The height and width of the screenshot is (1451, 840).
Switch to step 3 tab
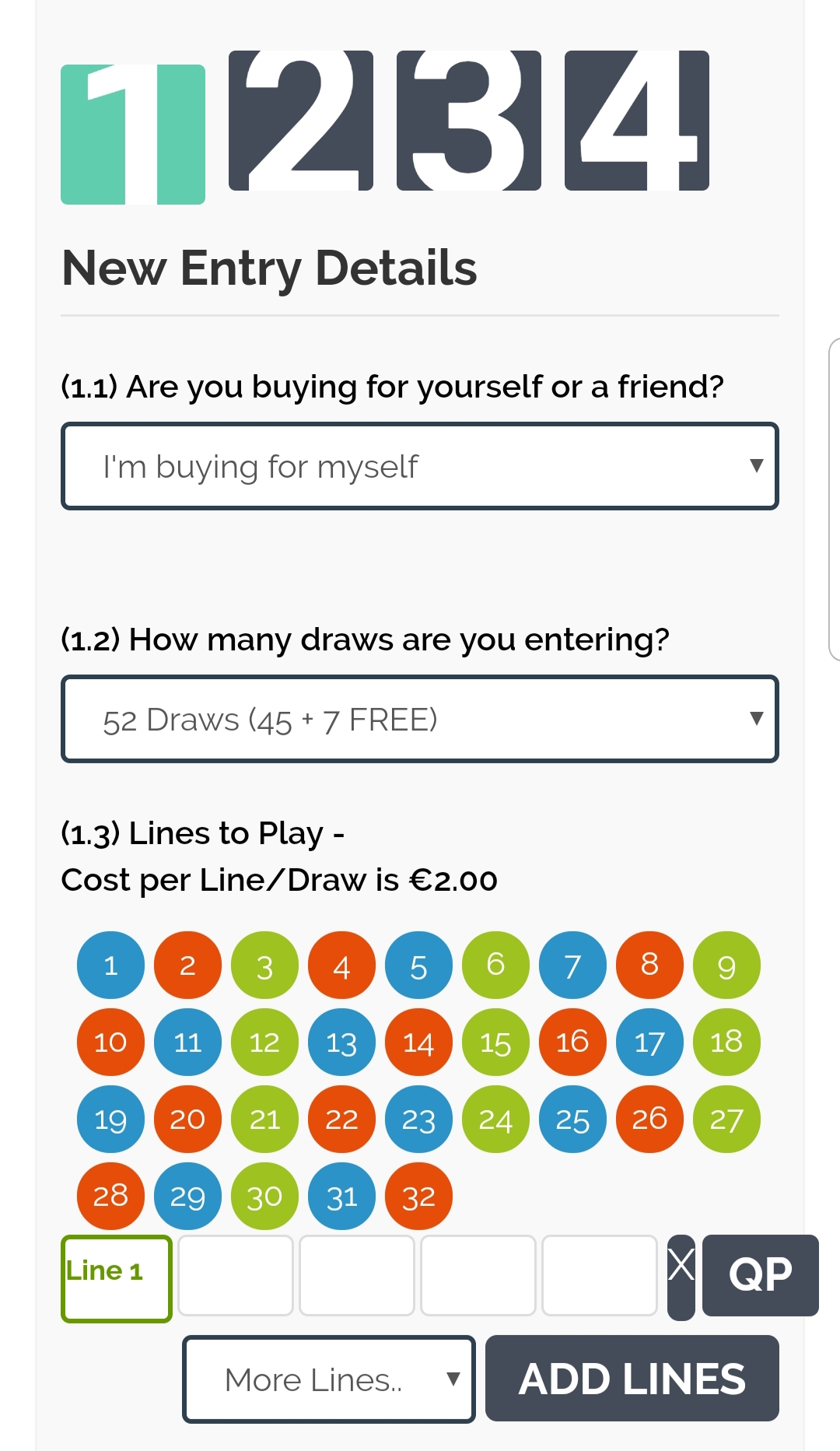point(469,121)
